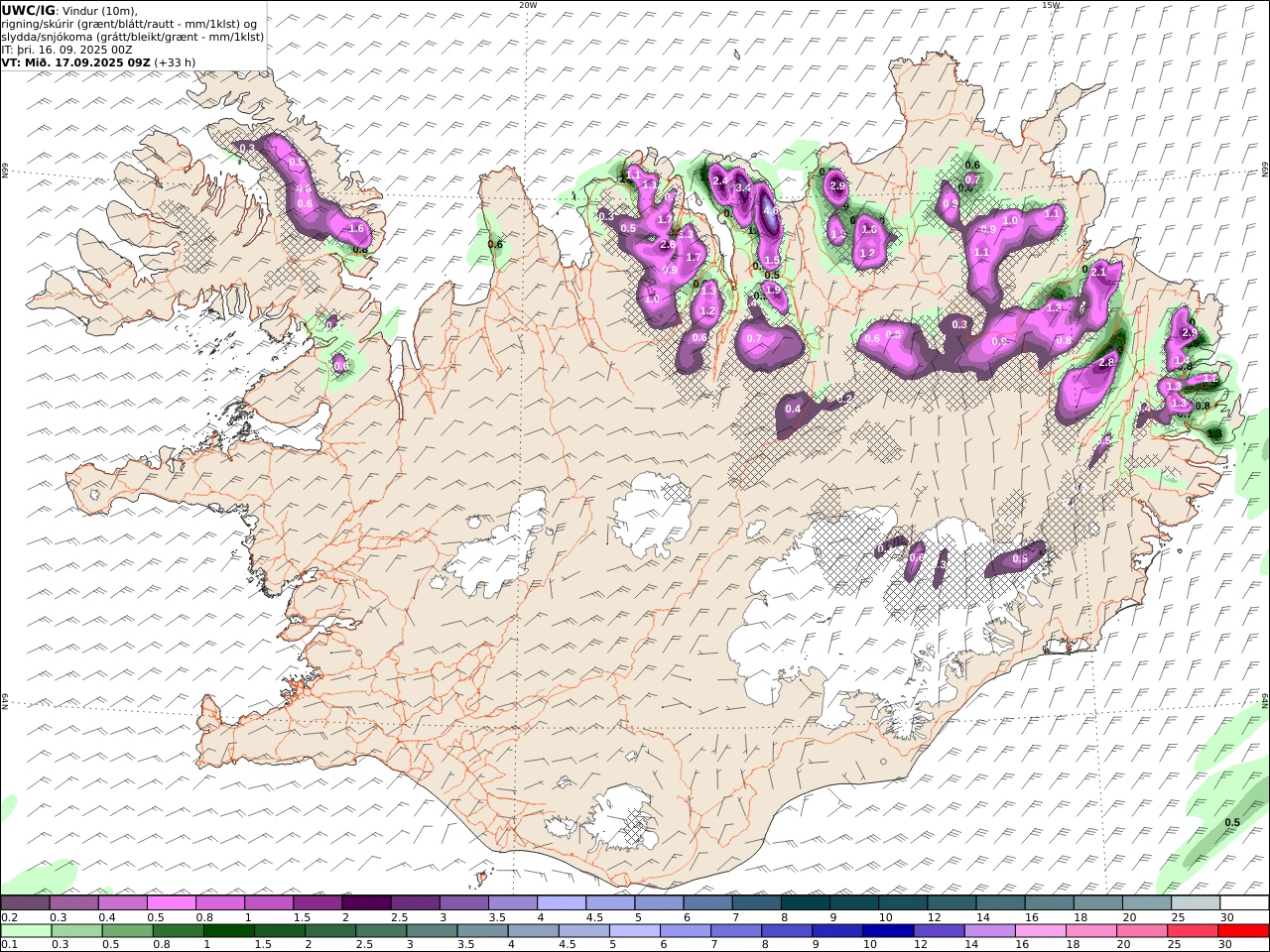Click the 'slydda/snjókoma' legend description line
This screenshot has width=1270, height=952.
pyautogui.click(x=133, y=36)
